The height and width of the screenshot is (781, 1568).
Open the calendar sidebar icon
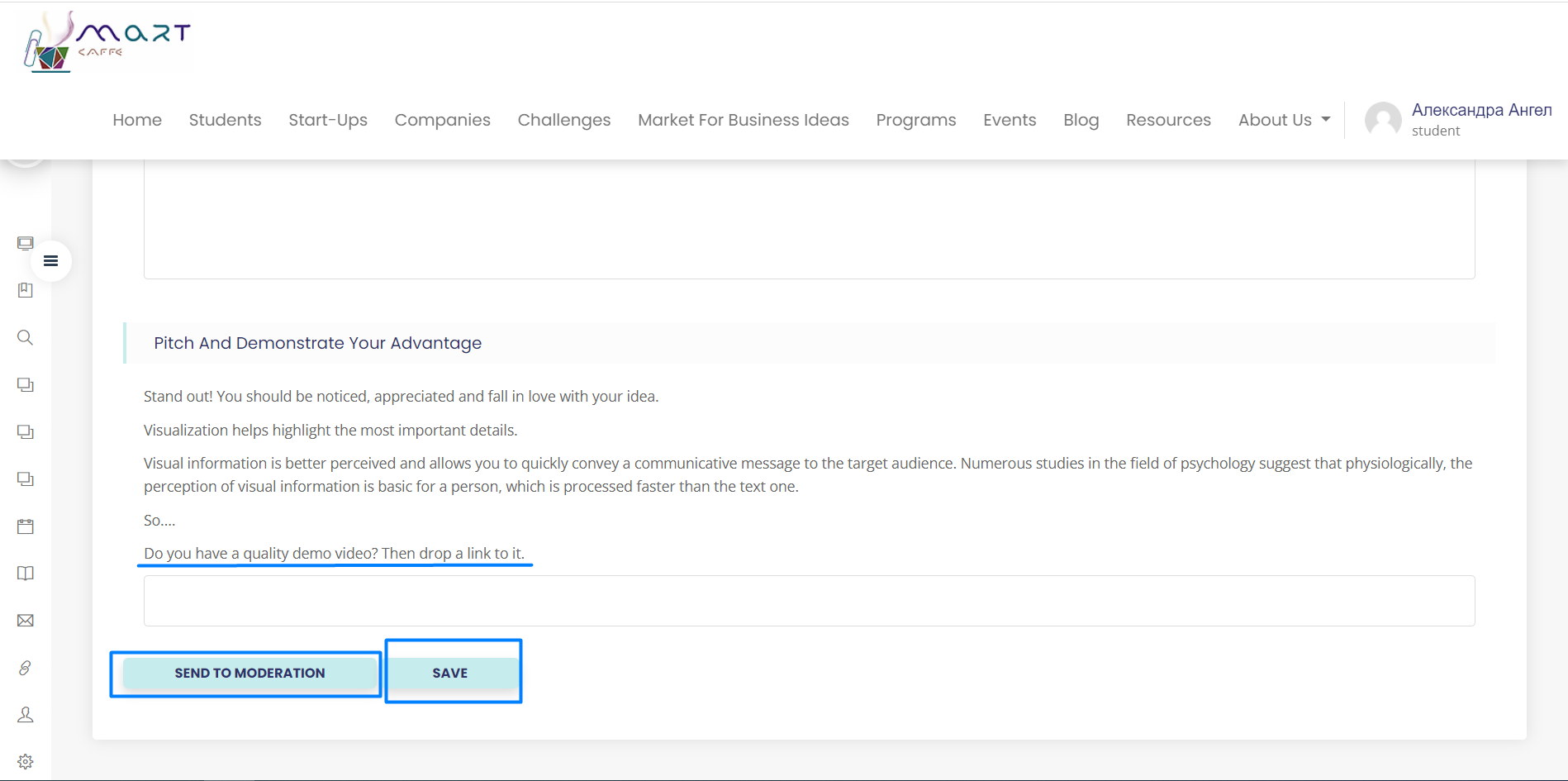coord(26,526)
